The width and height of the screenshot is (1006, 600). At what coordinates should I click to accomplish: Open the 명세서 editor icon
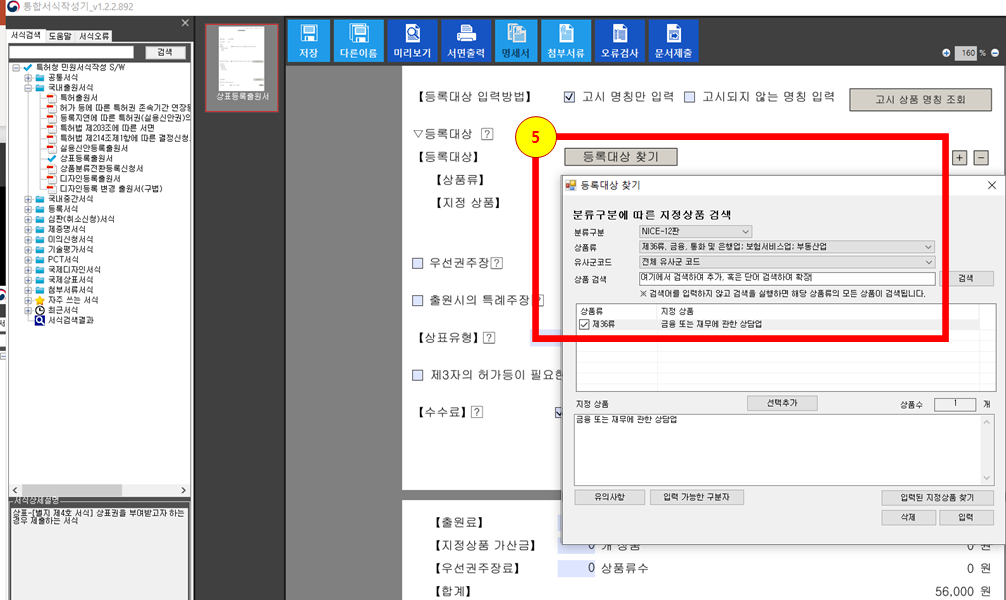click(x=516, y=40)
